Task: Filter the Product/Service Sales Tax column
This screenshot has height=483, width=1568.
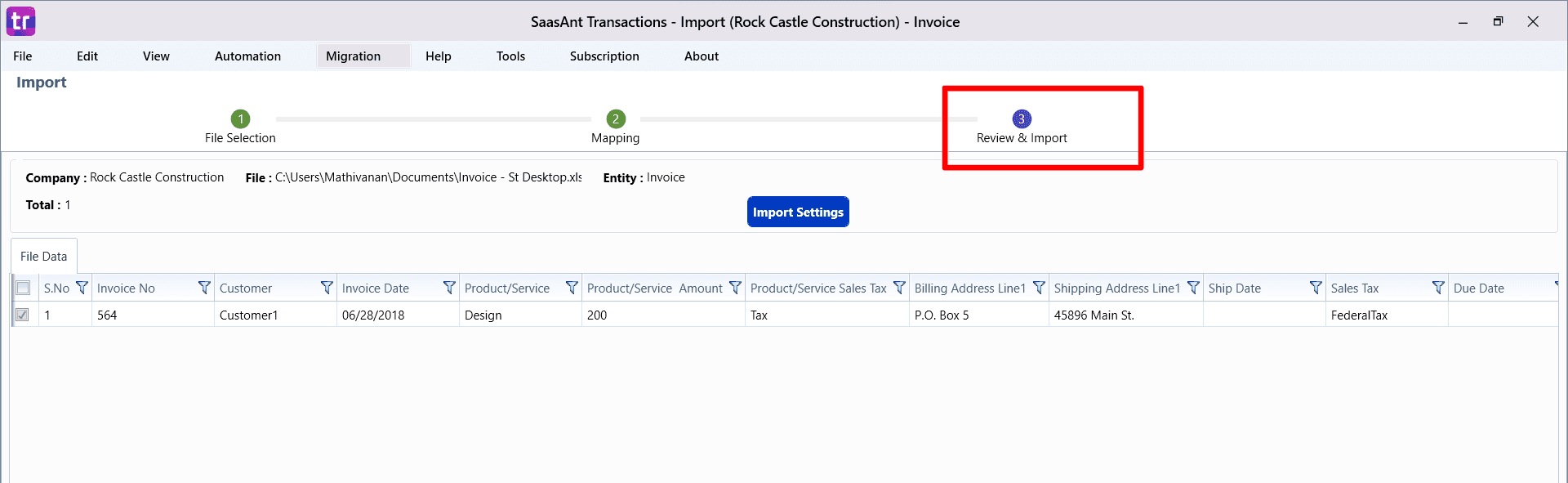Action: (x=899, y=288)
